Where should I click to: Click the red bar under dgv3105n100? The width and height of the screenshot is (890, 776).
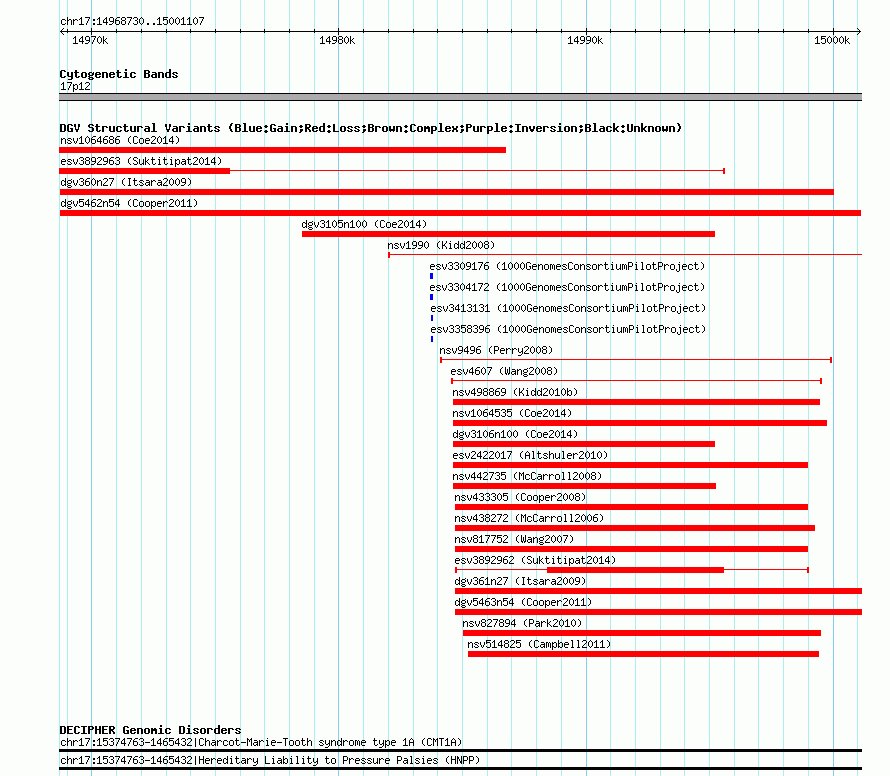pyautogui.click(x=509, y=234)
